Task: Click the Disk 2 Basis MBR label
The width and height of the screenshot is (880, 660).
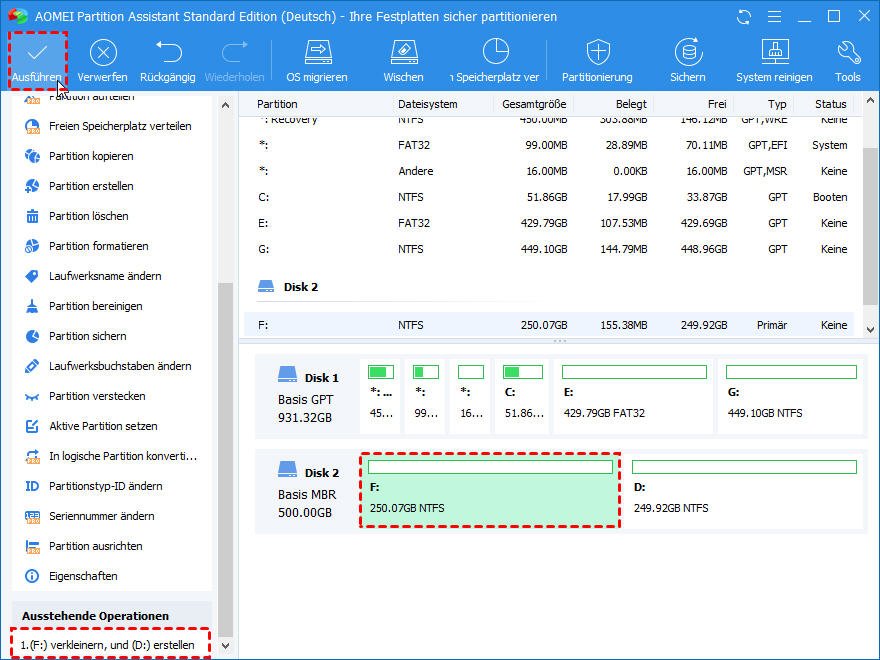Action: point(308,492)
